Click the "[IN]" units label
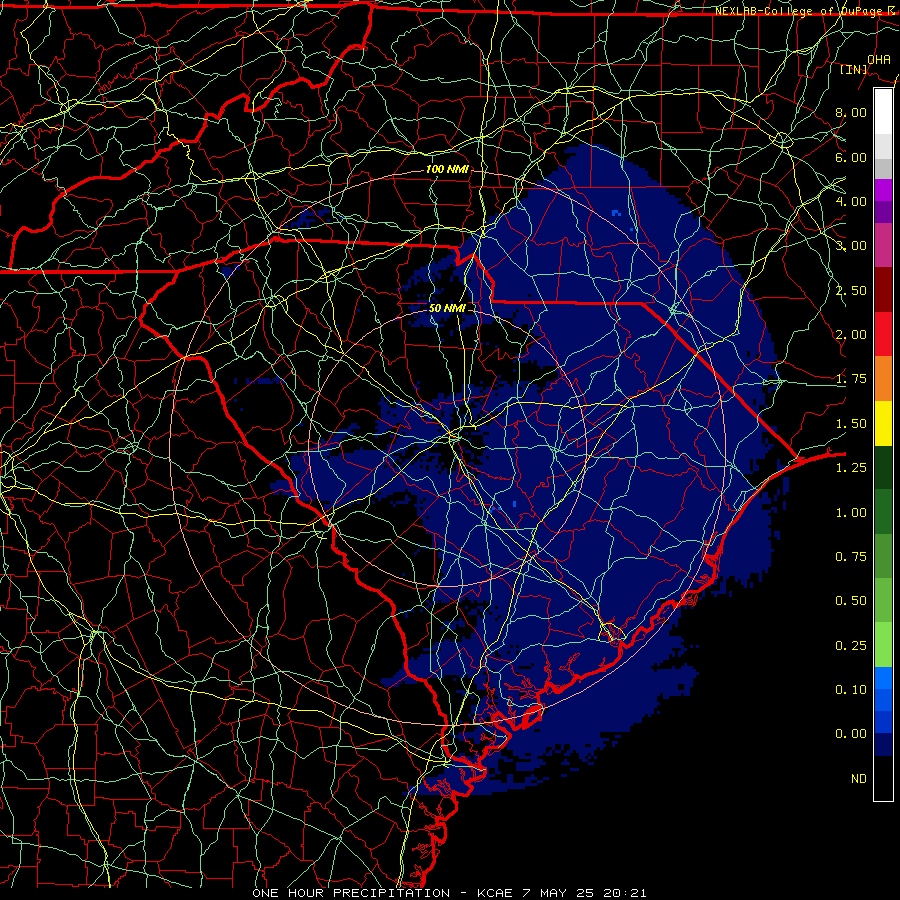 [854, 69]
